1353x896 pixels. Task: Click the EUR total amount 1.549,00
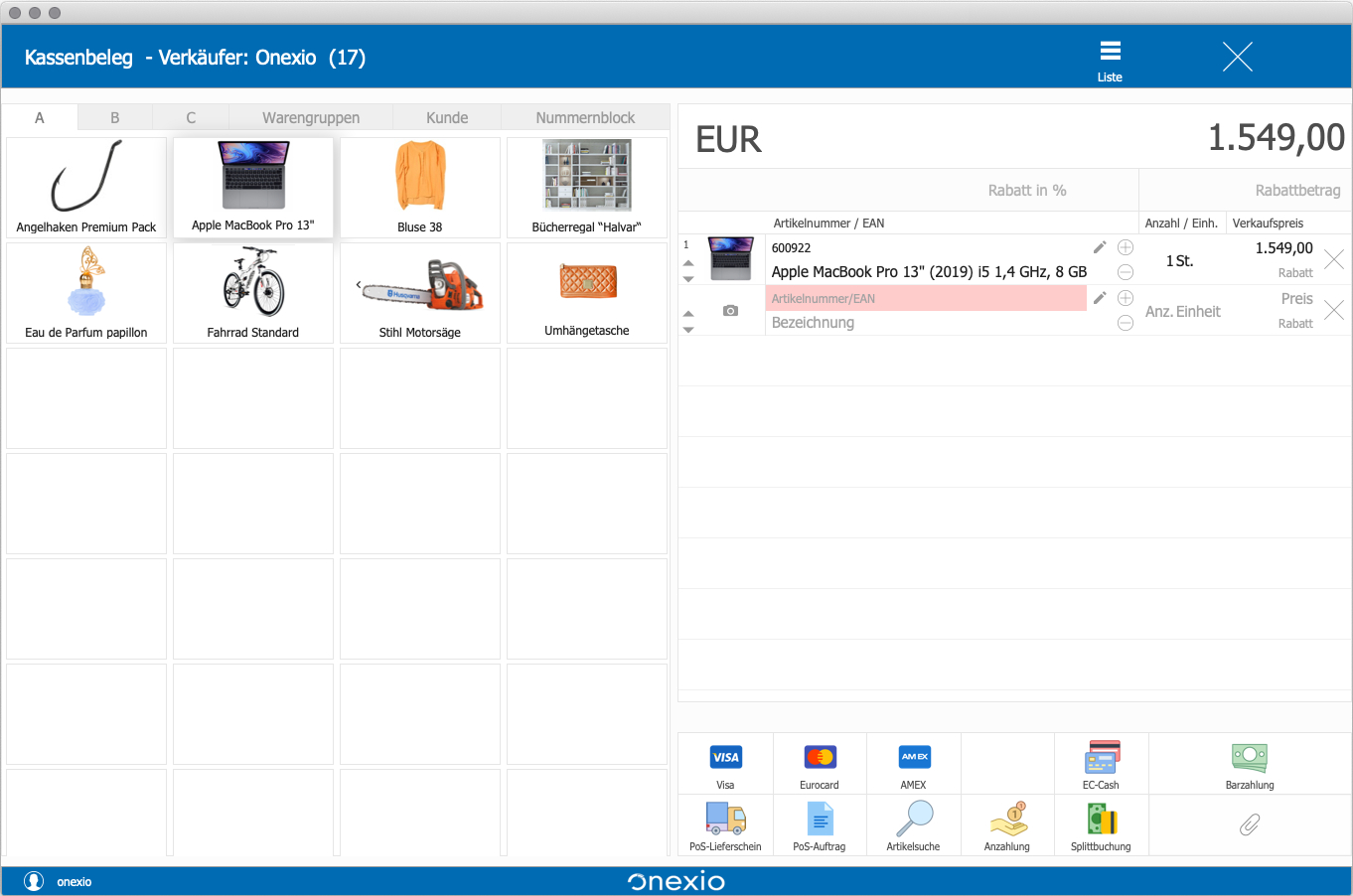[x=1277, y=137]
